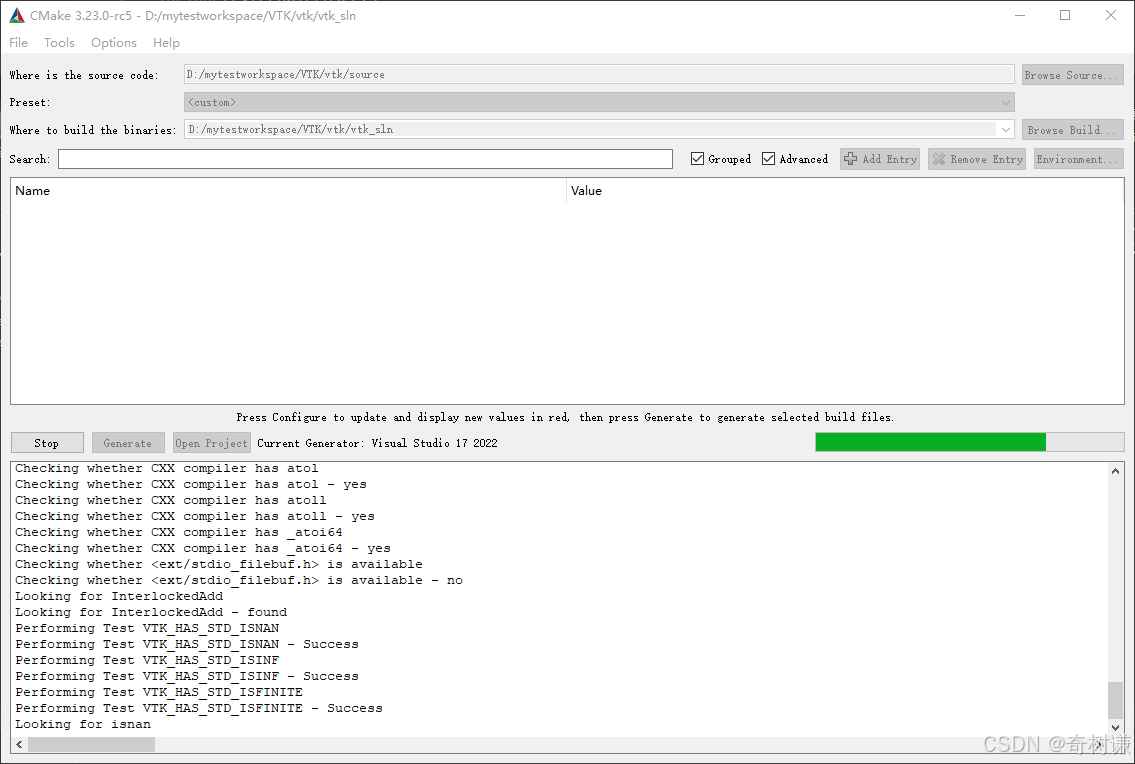Click the source code path field
The width and height of the screenshot is (1135, 764).
click(x=599, y=75)
